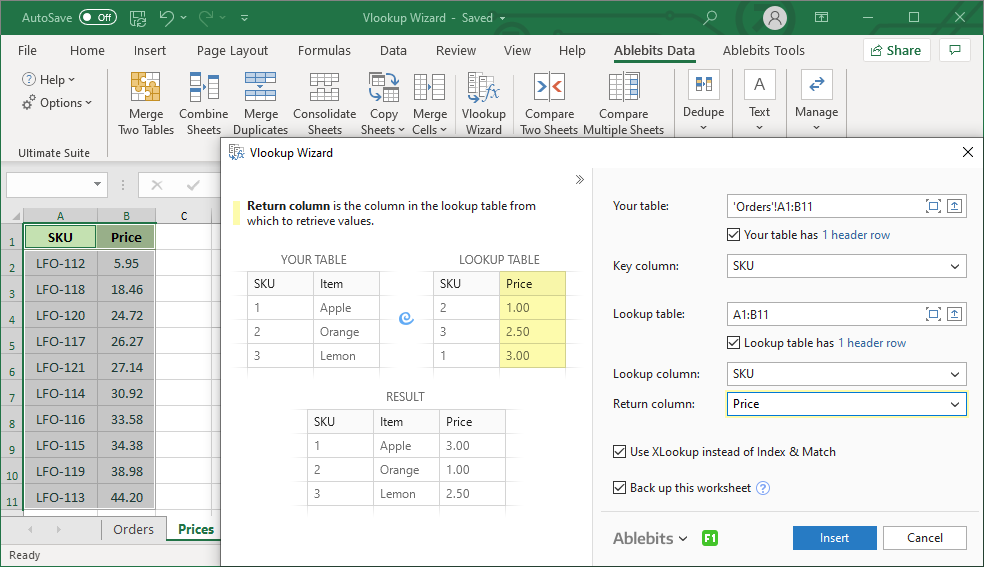This screenshot has width=984, height=567.
Task: Click the formula bar Cancel X icon
Action: point(157,185)
